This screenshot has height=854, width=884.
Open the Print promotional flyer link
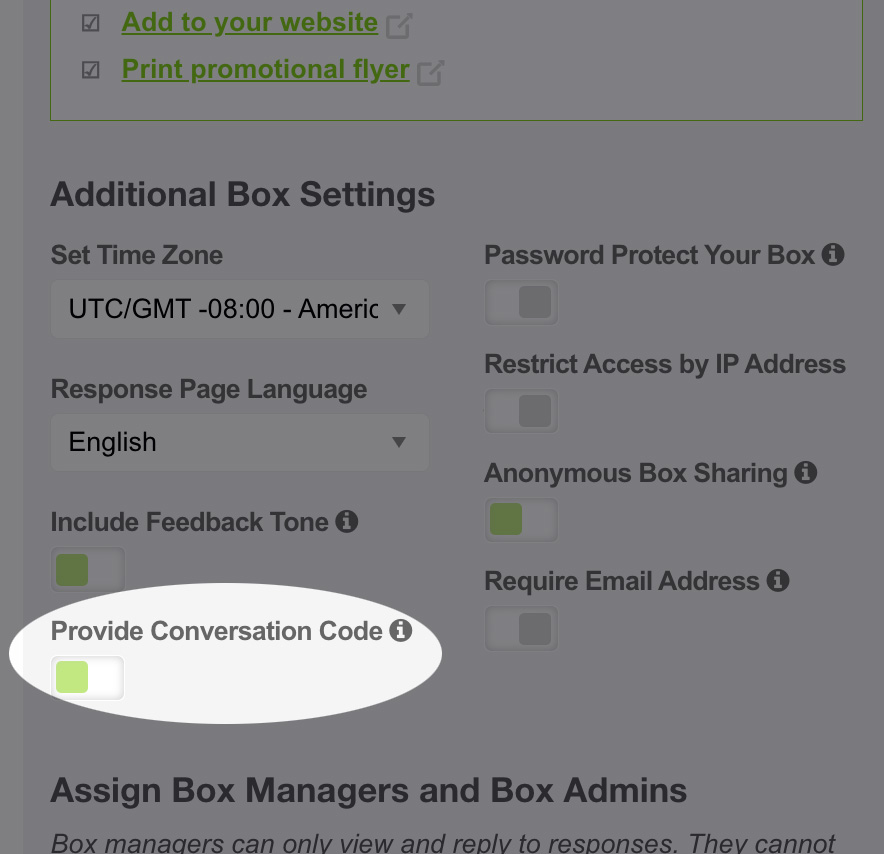pos(265,69)
